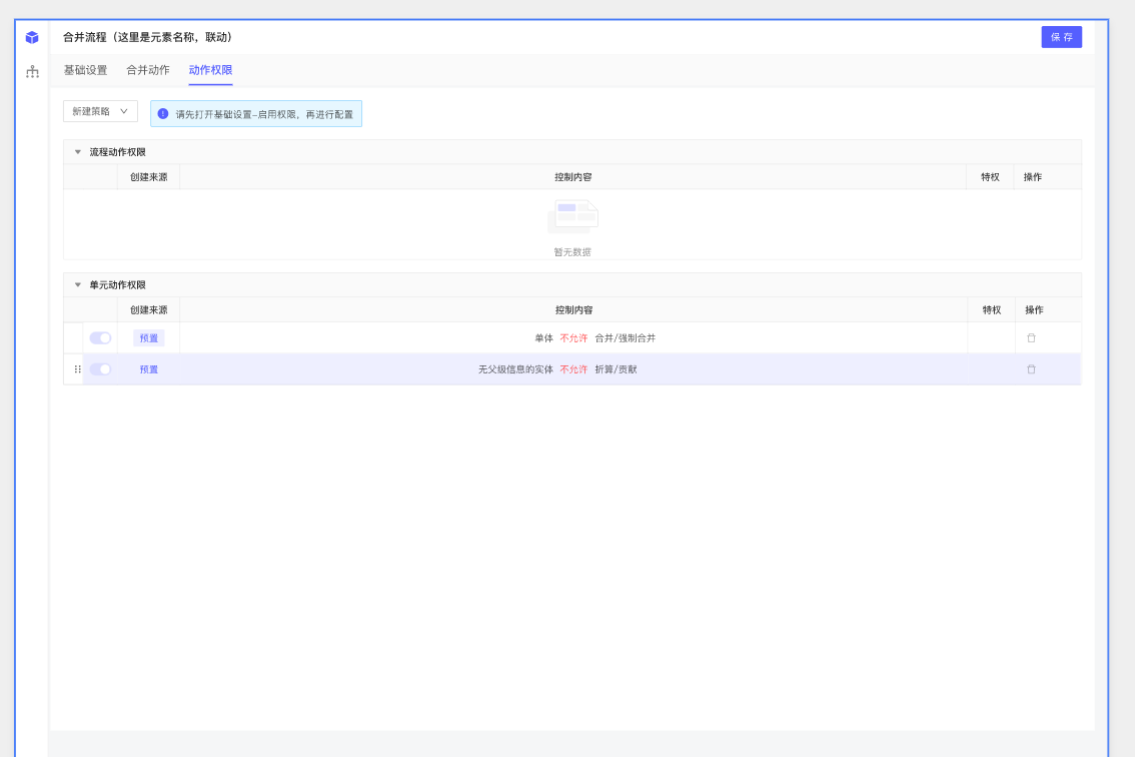The image size is (1135, 757).
Task: Disable the switch for 无父级信息的实体 row
Action: click(101, 369)
